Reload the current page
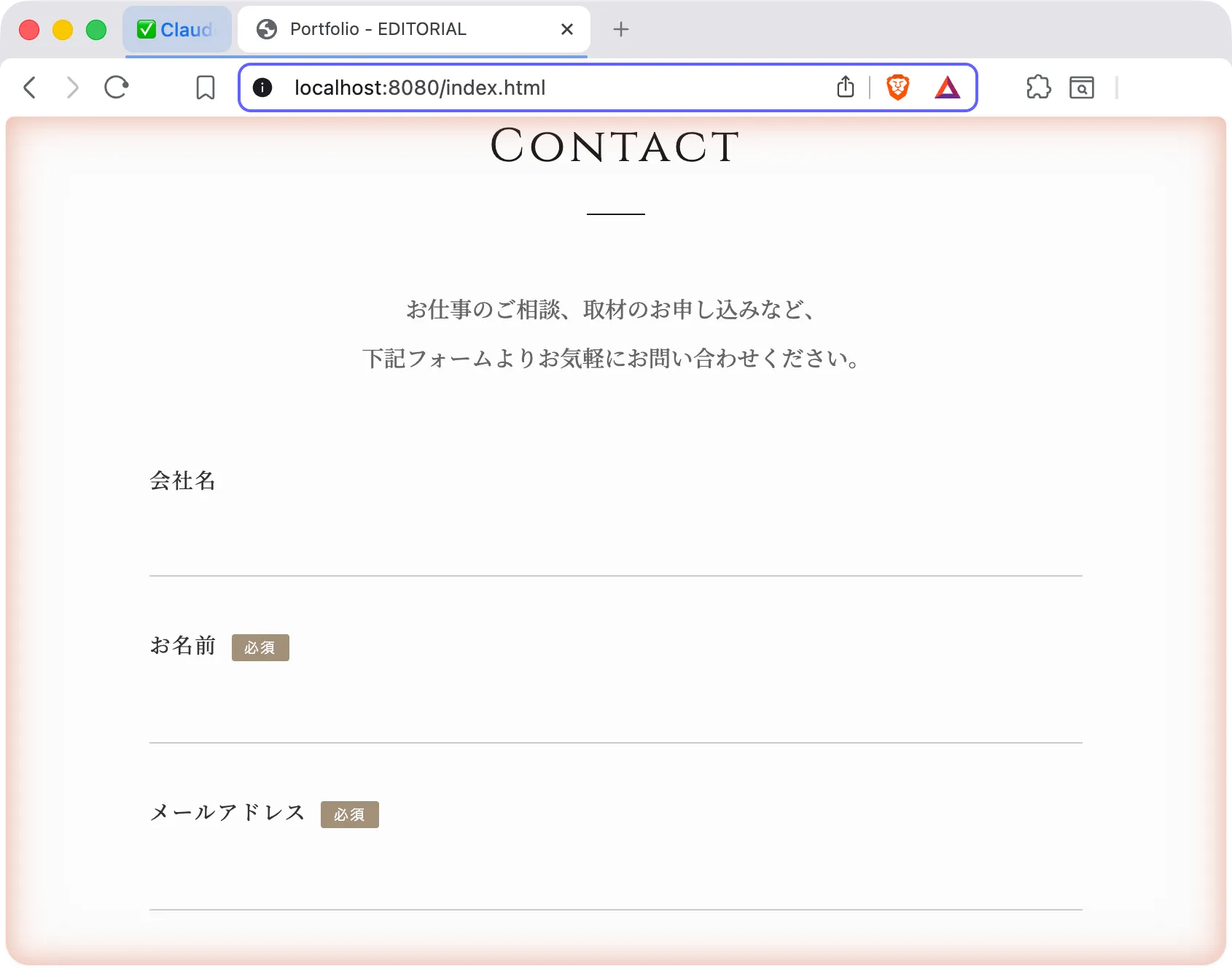This screenshot has height=971, width=1232. 117,87
